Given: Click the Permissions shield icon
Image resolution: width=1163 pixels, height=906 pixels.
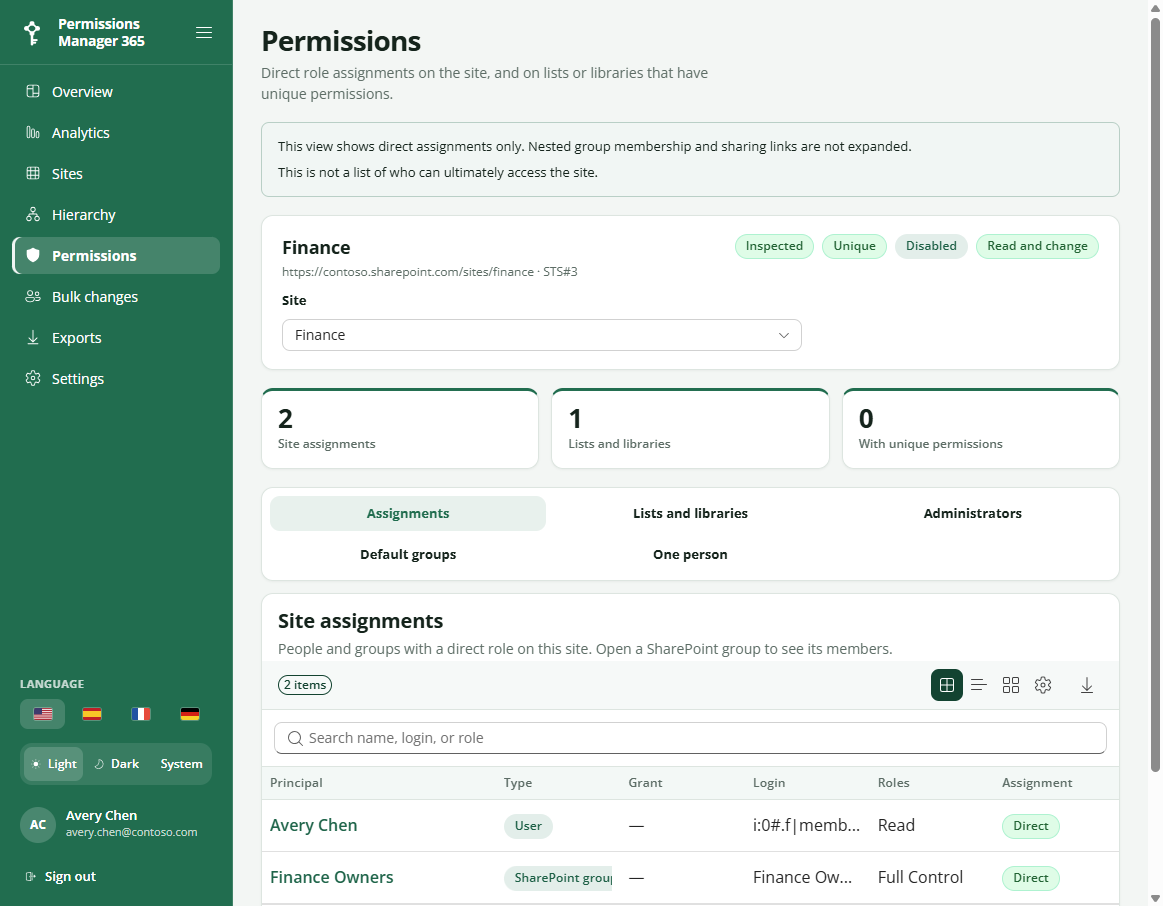Looking at the screenshot, I should [33, 255].
